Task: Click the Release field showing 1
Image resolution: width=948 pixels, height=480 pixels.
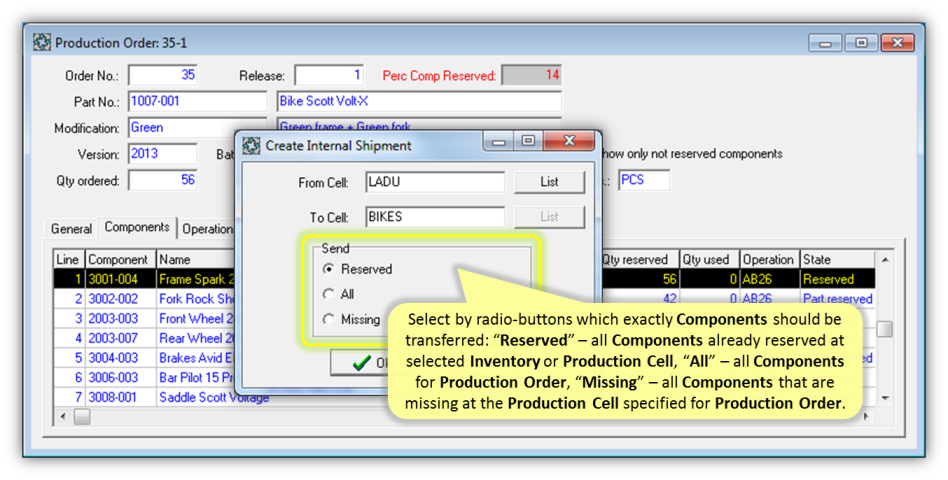Action: click(x=329, y=76)
